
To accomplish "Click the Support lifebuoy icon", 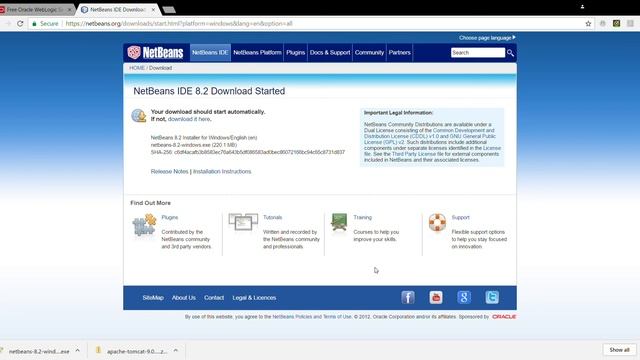I will pos(437,222).
